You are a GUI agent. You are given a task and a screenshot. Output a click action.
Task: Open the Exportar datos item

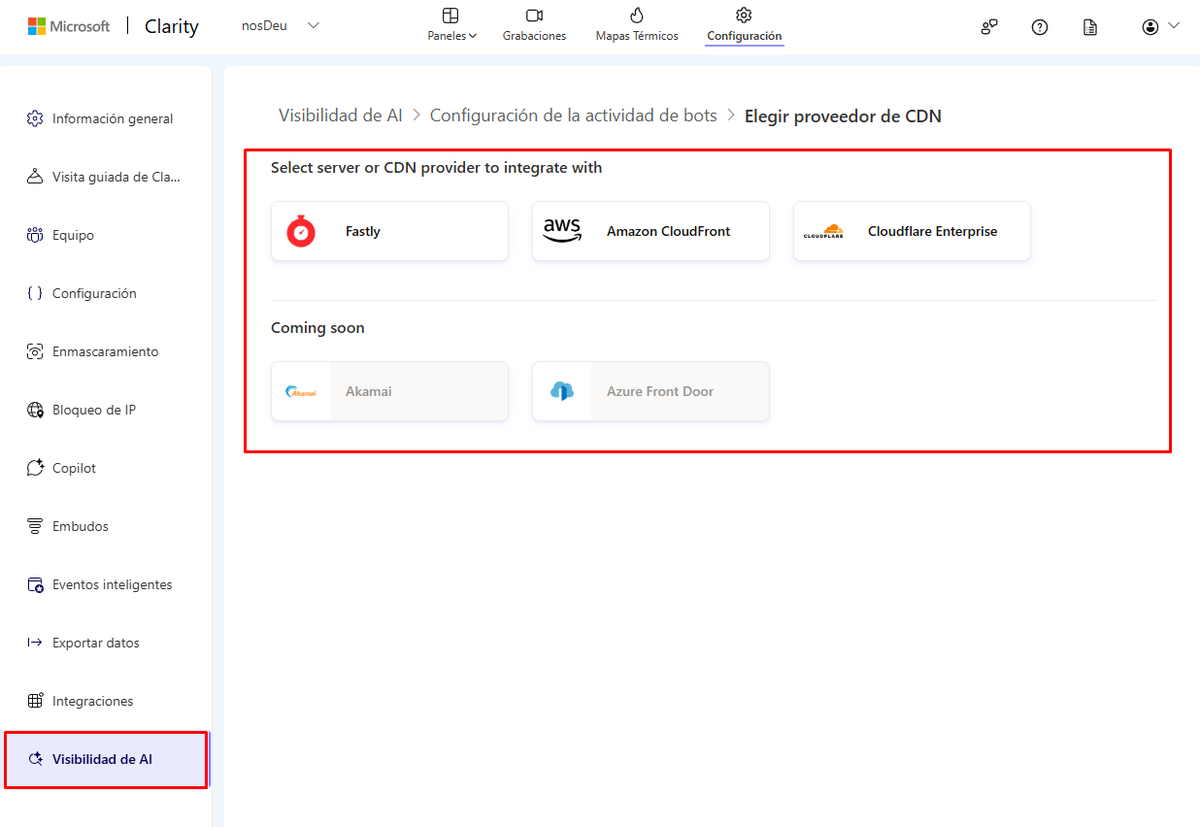106,643
